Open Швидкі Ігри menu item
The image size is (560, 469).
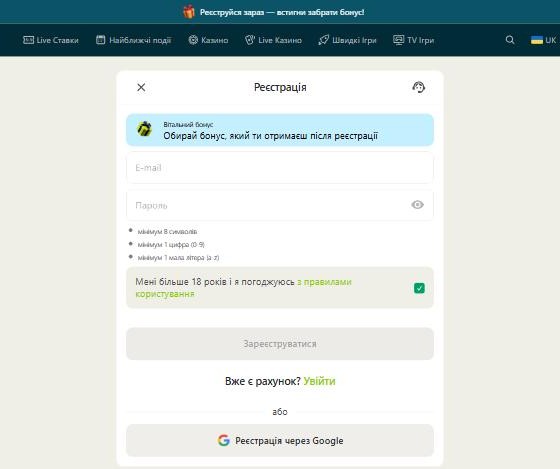(x=347, y=40)
